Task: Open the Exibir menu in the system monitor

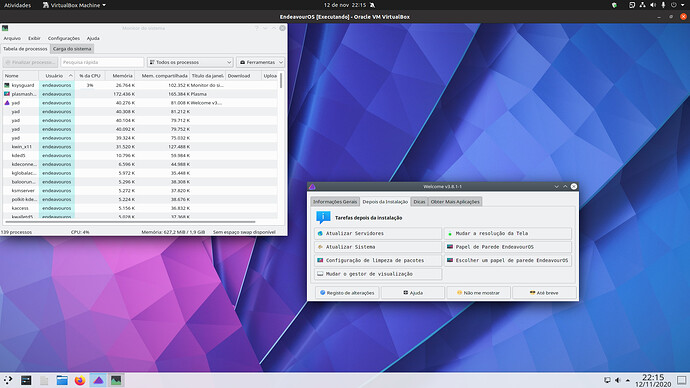Action: coord(34,38)
